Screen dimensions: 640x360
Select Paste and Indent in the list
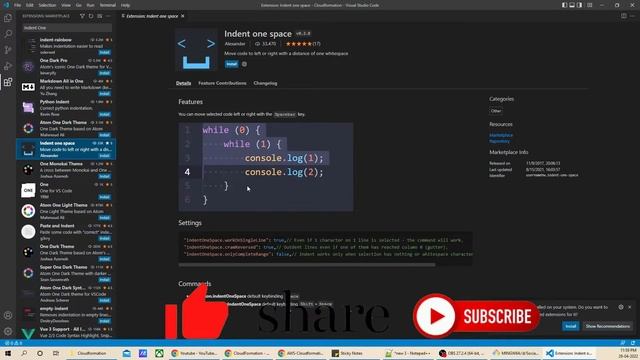[x=66, y=232]
